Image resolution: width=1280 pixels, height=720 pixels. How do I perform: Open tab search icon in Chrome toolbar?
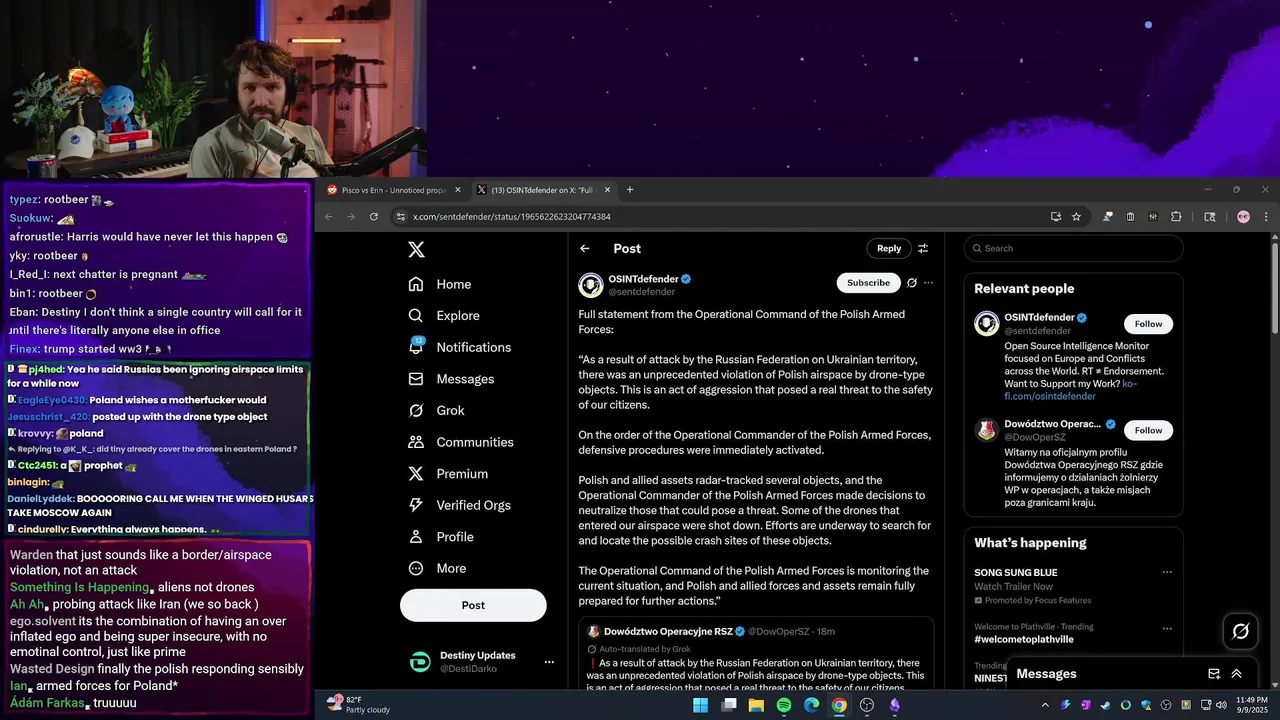coord(1209,216)
